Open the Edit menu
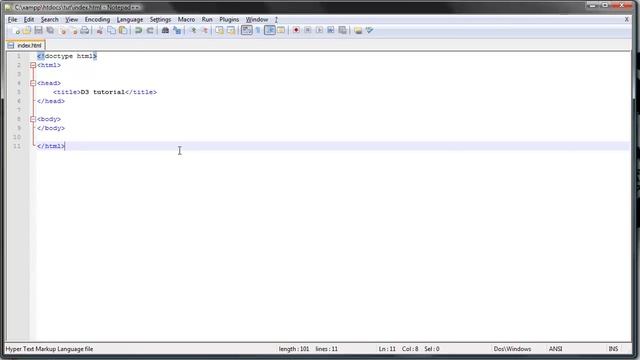This screenshot has height=360, width=640. (x=29, y=20)
